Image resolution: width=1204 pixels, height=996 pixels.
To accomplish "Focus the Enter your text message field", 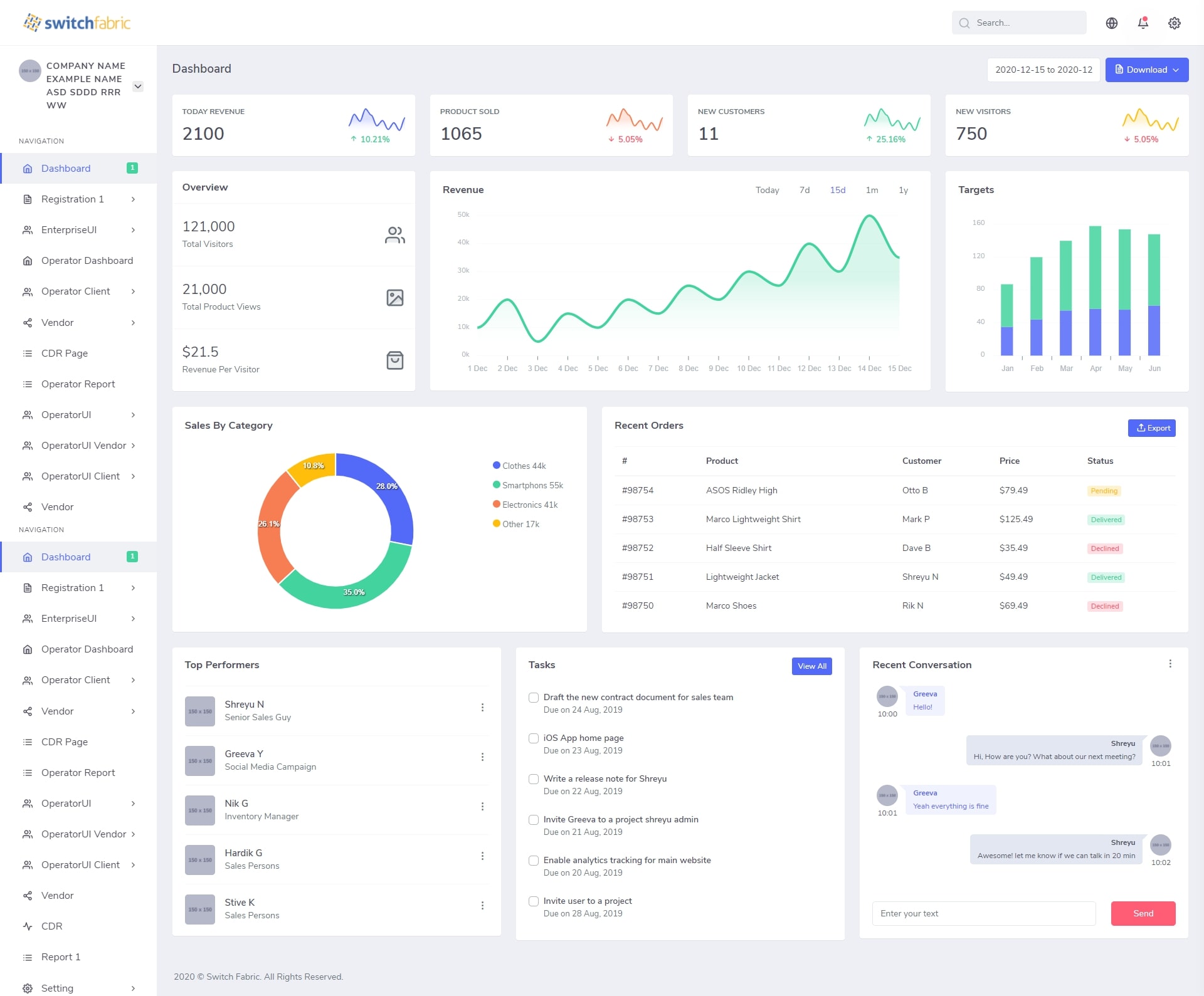I will tap(983, 913).
